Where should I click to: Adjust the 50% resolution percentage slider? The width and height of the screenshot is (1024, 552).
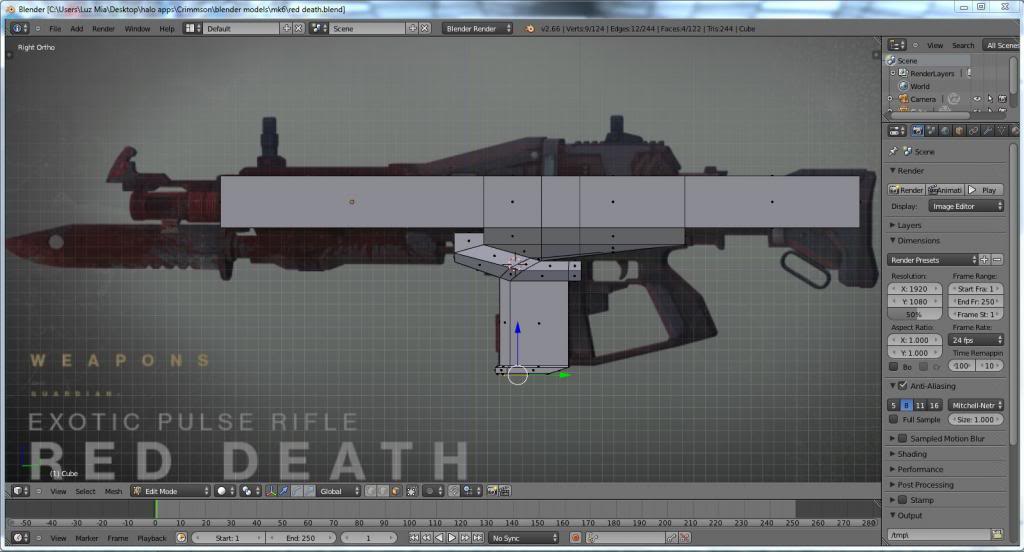914,315
